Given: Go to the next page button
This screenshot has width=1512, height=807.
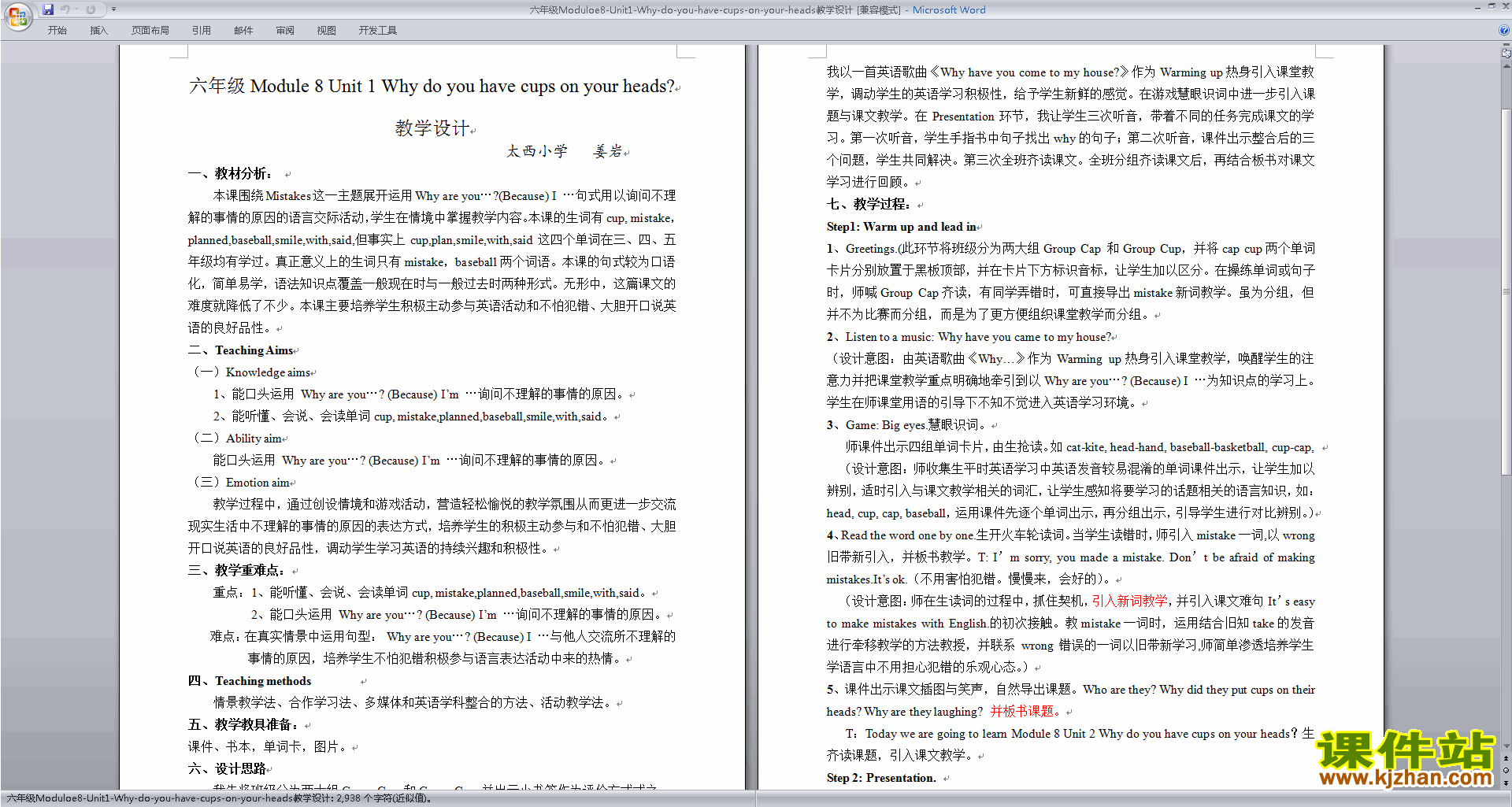Looking at the screenshot, I should [1506, 783].
